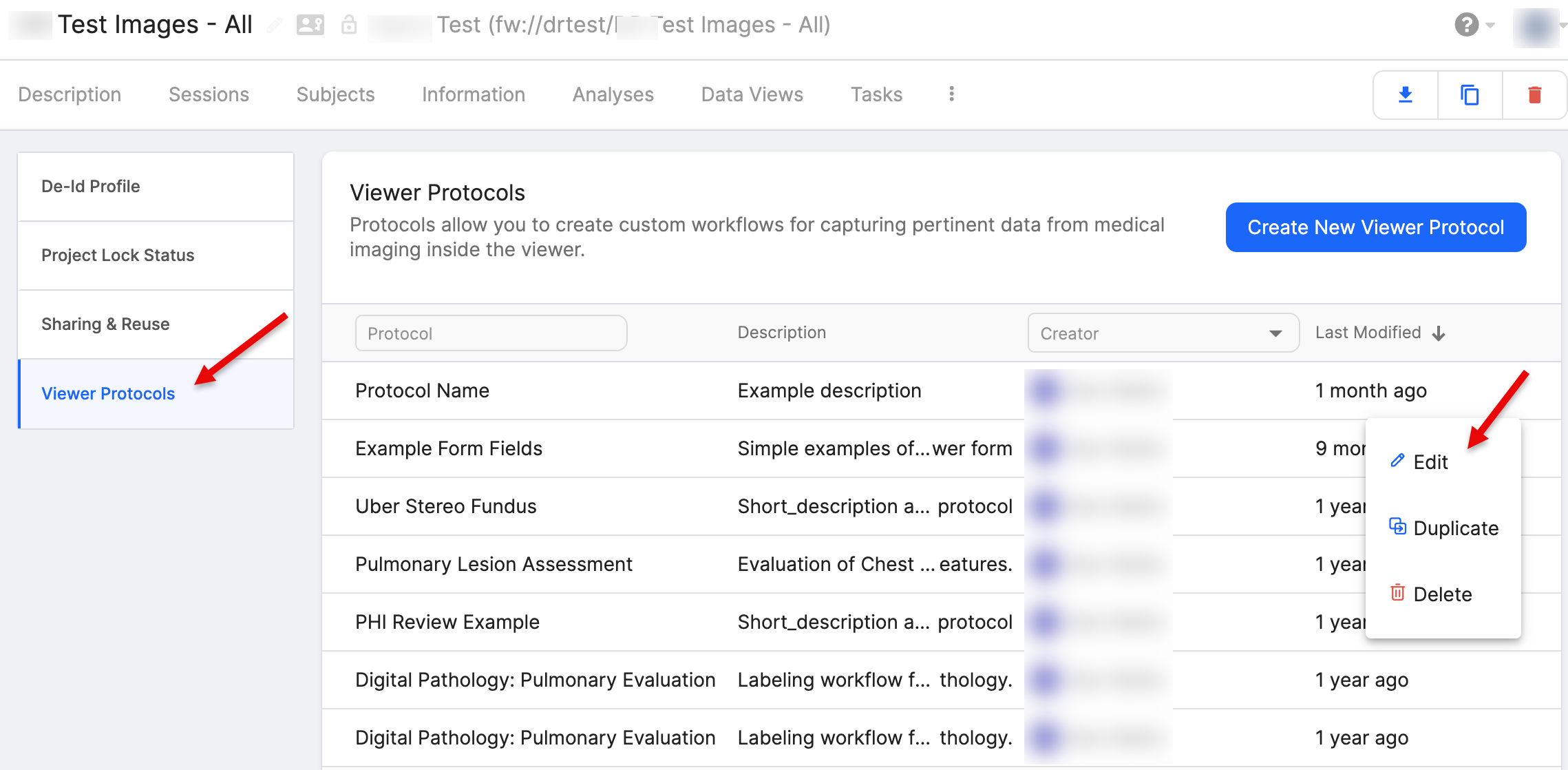Toggle Last Modified sort order arrow
1568x770 pixels.
click(1439, 333)
